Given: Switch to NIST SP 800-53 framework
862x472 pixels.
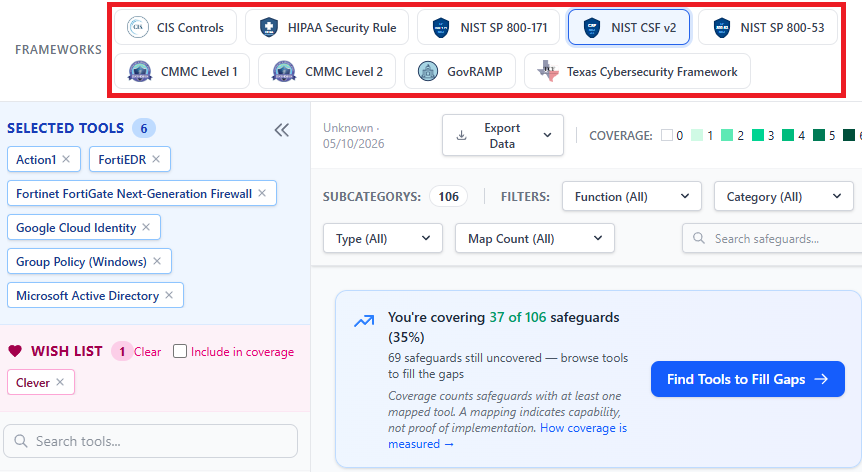Looking at the screenshot, I should (768, 27).
